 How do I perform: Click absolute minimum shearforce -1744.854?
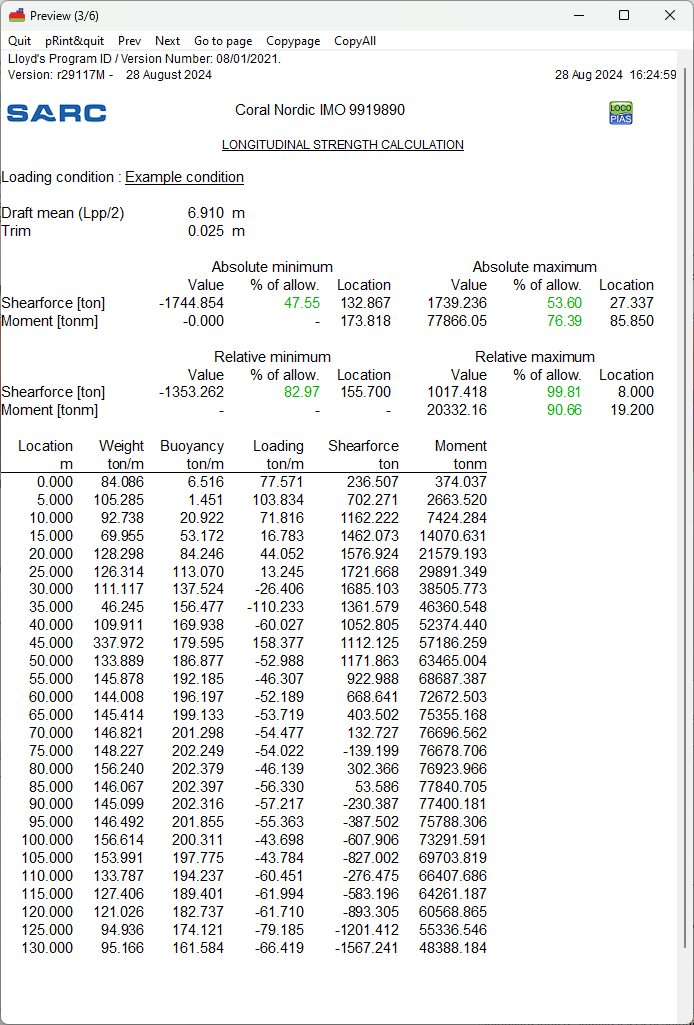191,303
